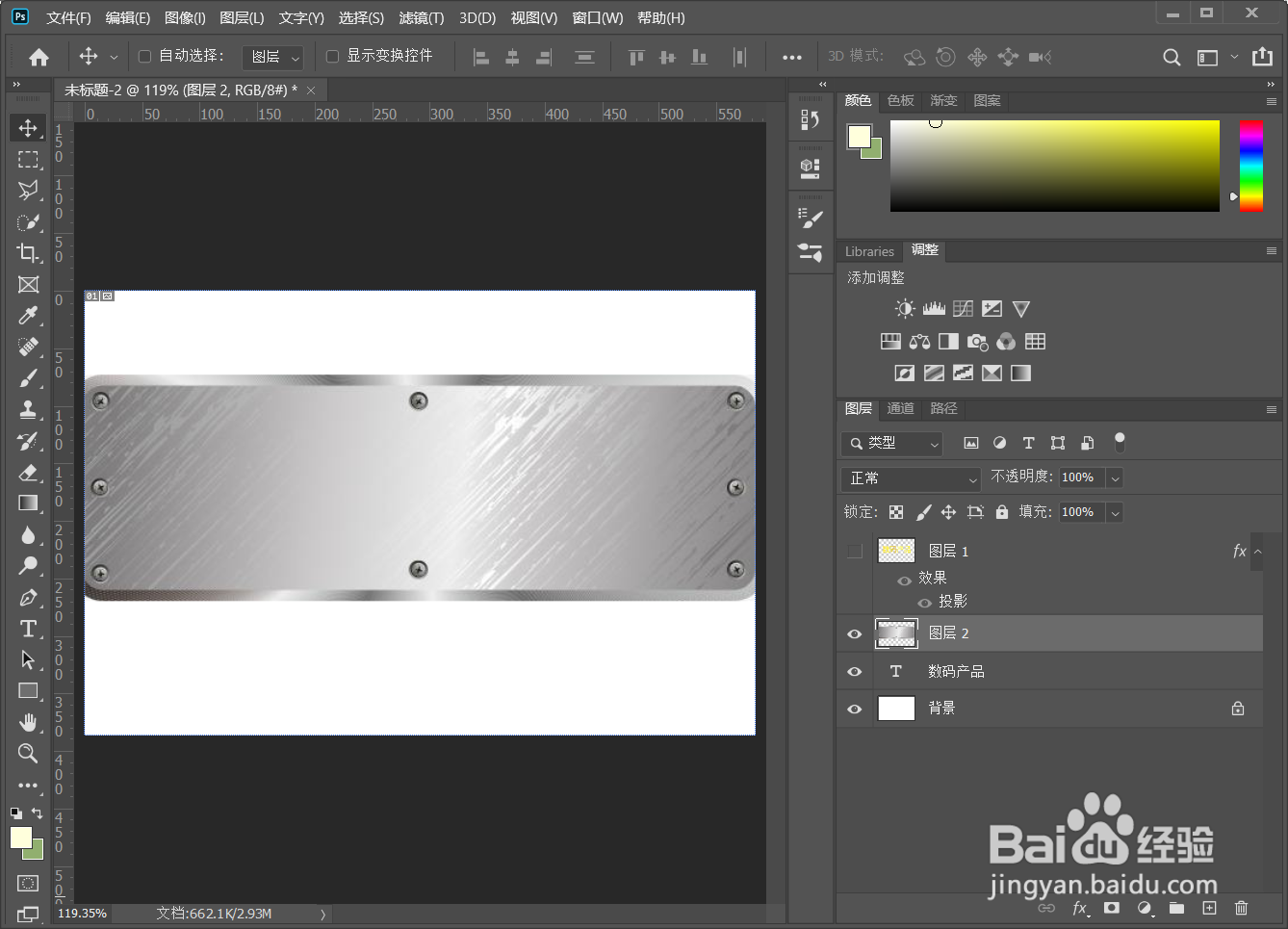Open the 填充 dropdown arrow
Image resolution: width=1288 pixels, height=929 pixels.
1115,513
